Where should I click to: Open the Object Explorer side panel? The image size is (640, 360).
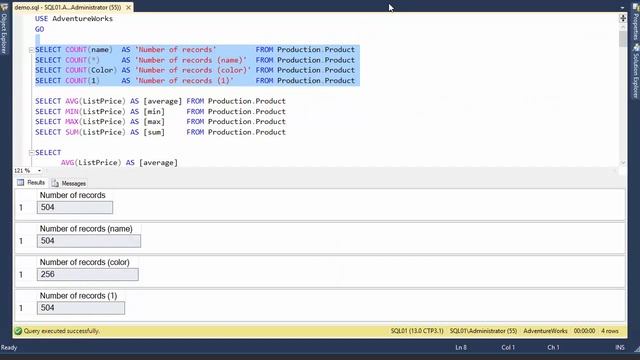tap(4, 33)
